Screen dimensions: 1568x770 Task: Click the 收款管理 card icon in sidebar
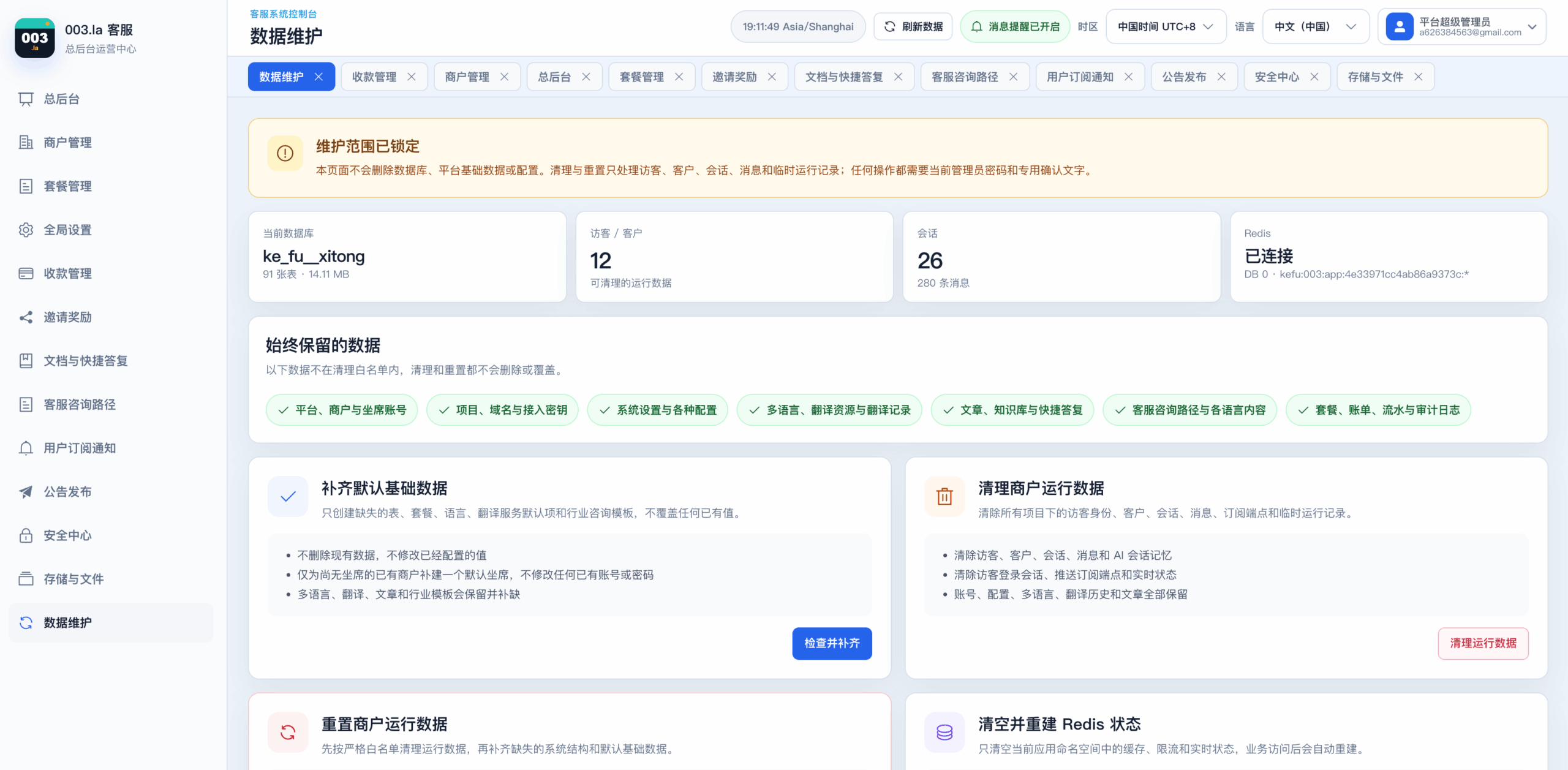coord(26,274)
